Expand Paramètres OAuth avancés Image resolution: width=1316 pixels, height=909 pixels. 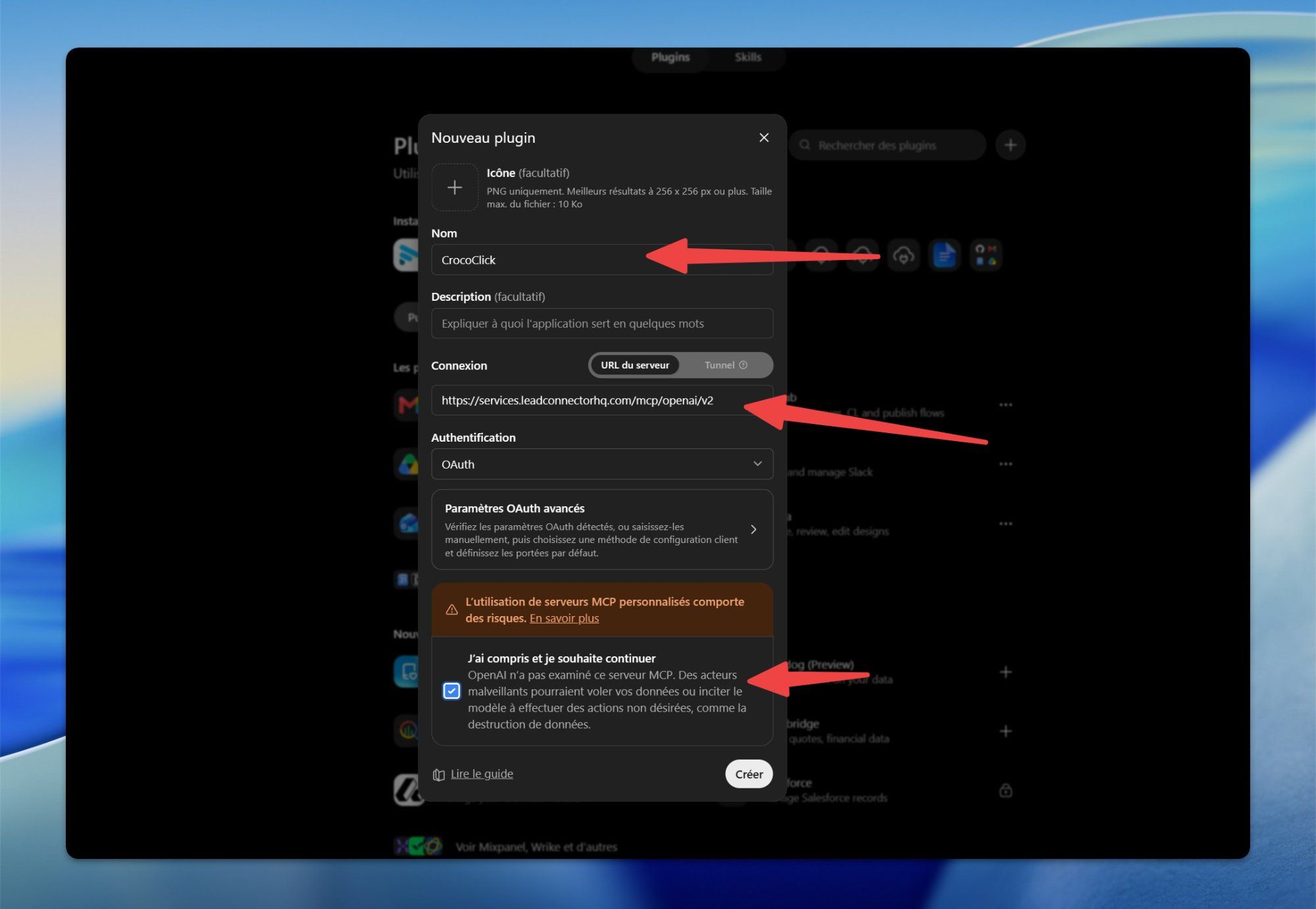(602, 530)
